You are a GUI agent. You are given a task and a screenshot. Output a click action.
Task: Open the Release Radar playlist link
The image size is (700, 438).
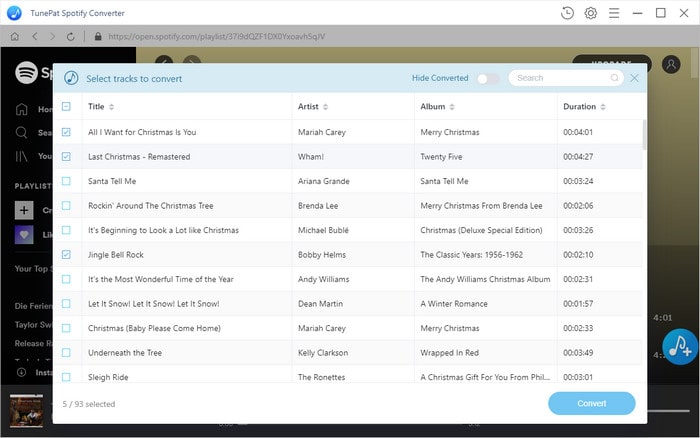click(x=34, y=343)
